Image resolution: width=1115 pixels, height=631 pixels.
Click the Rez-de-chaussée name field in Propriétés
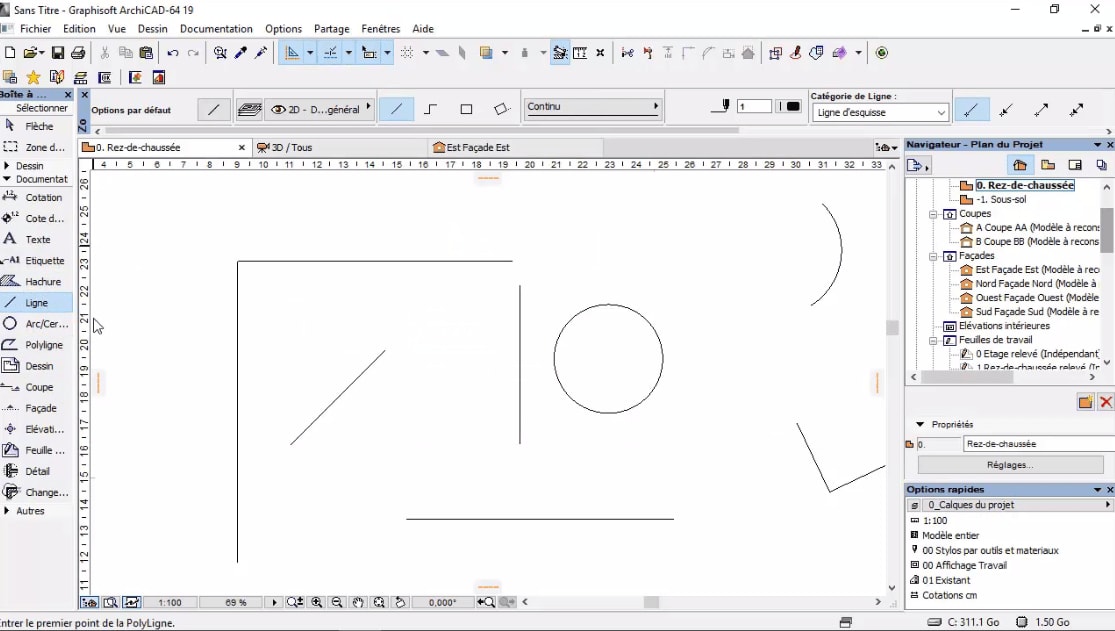coord(1038,444)
